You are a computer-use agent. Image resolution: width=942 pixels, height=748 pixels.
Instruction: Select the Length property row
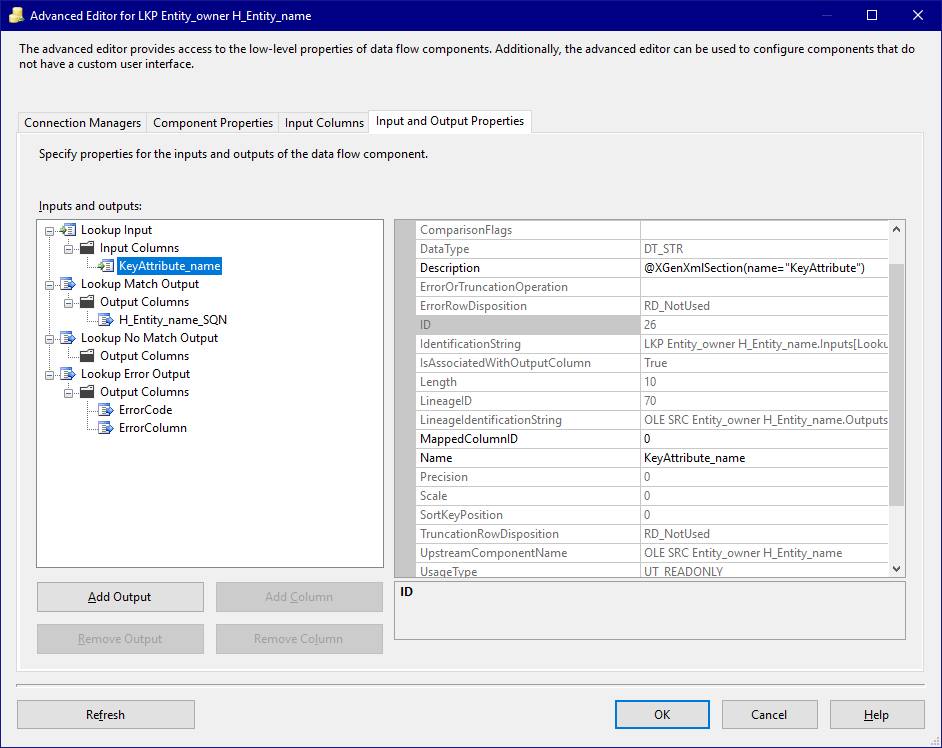point(652,382)
